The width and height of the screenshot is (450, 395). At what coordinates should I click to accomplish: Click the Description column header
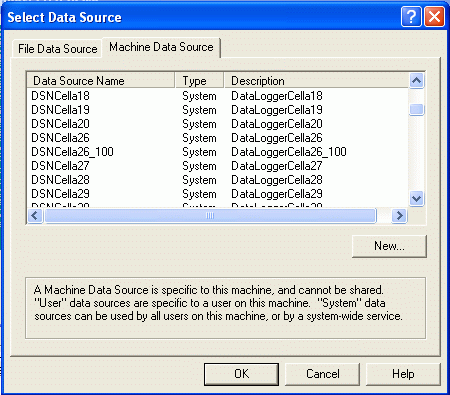[x=316, y=81]
